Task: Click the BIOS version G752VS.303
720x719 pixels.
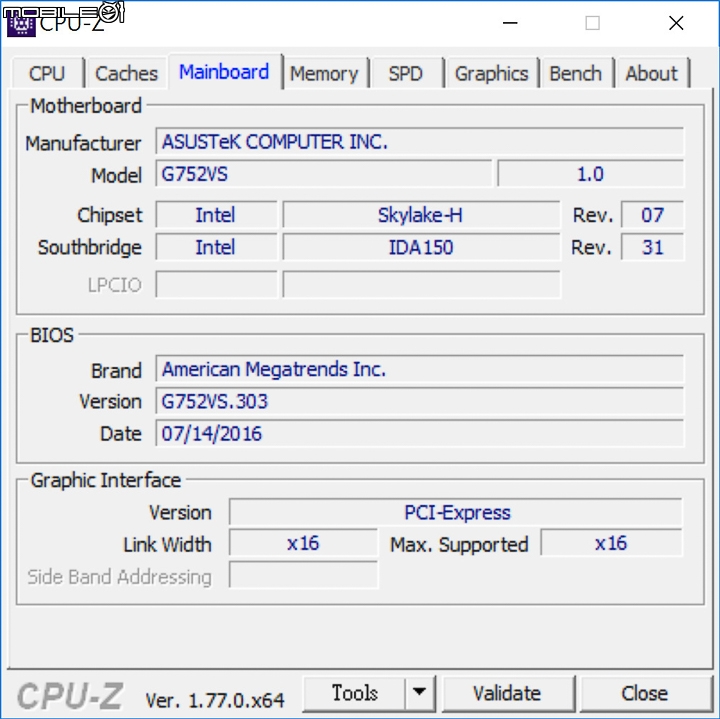Action: click(419, 401)
